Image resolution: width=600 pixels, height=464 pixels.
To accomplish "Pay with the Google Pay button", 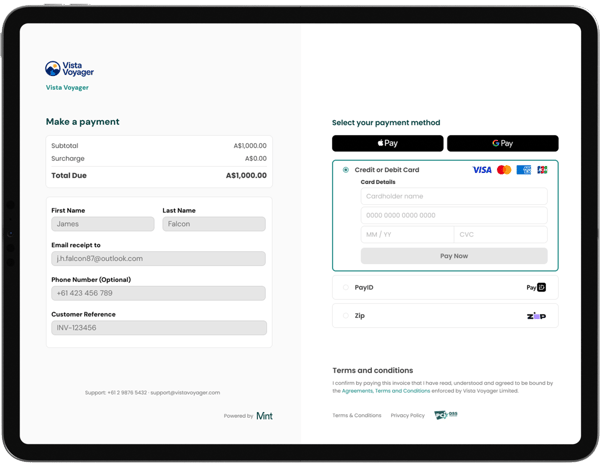I will (503, 143).
